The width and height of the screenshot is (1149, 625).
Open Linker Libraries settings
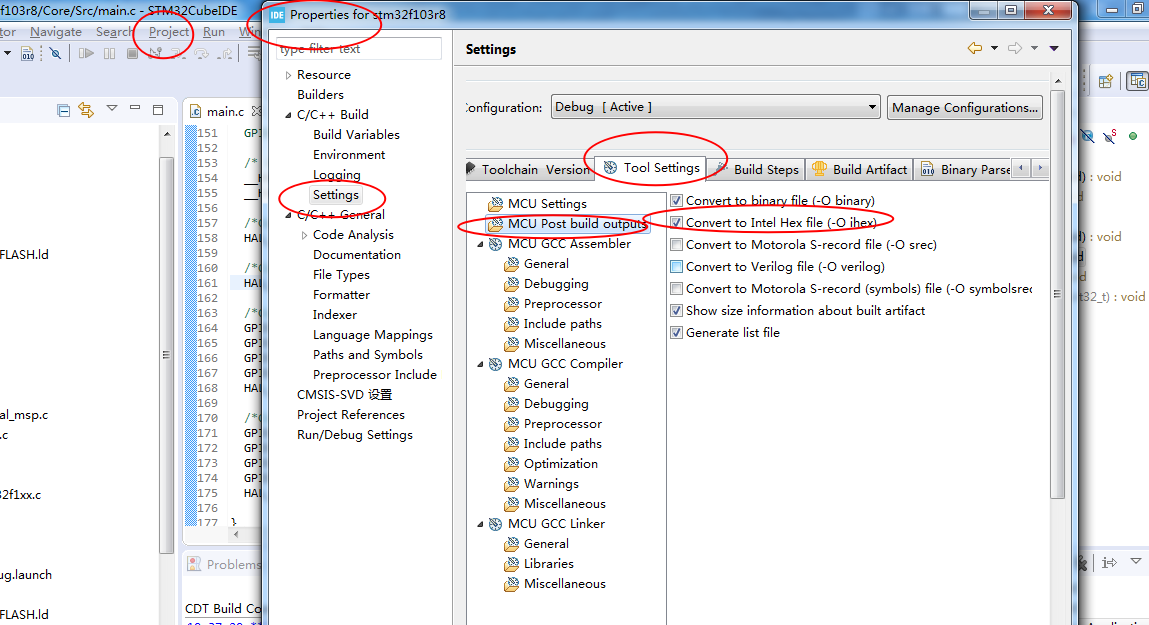pyautogui.click(x=548, y=563)
